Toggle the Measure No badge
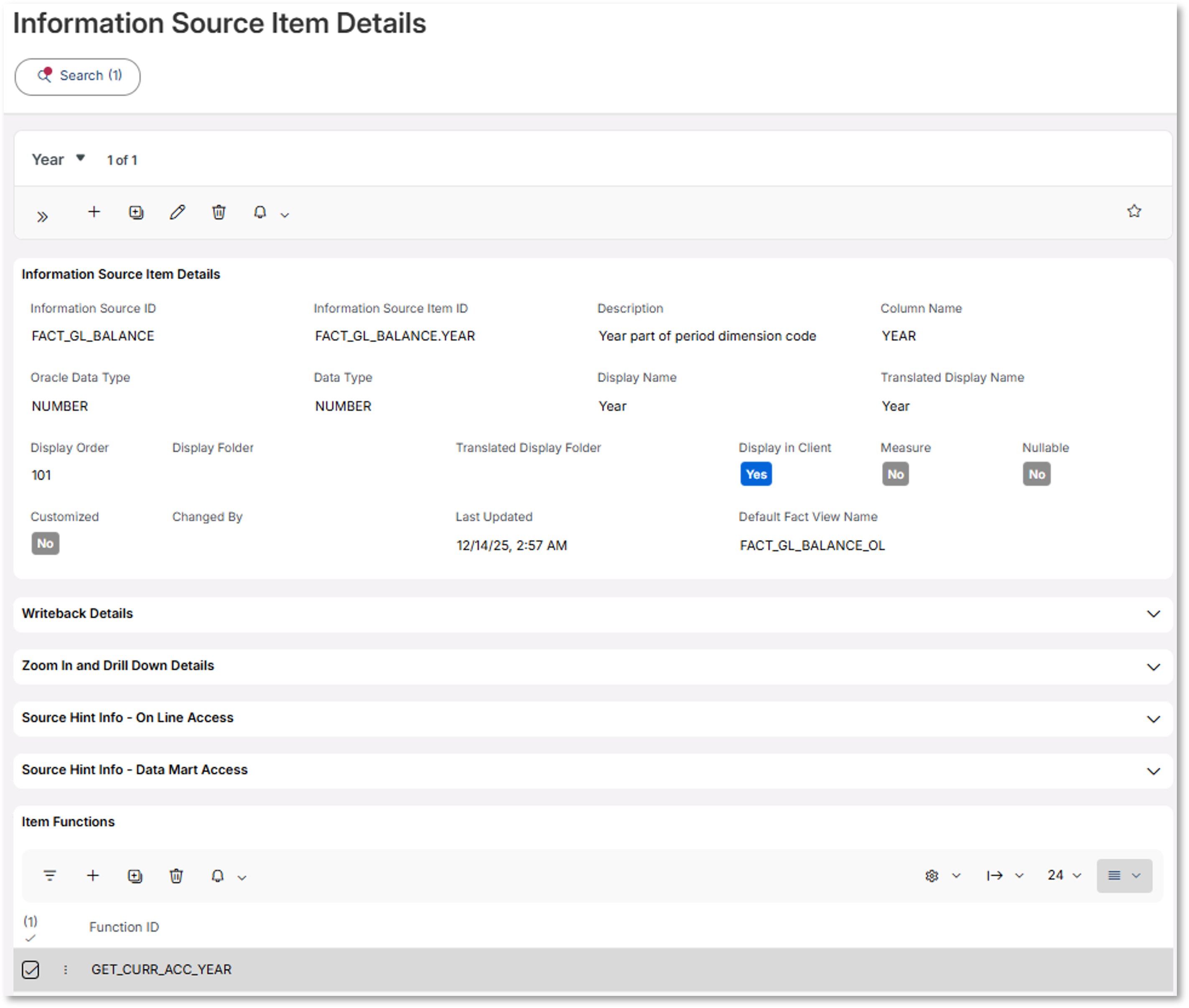Screen dimensions: 1189x1008 click(x=895, y=474)
